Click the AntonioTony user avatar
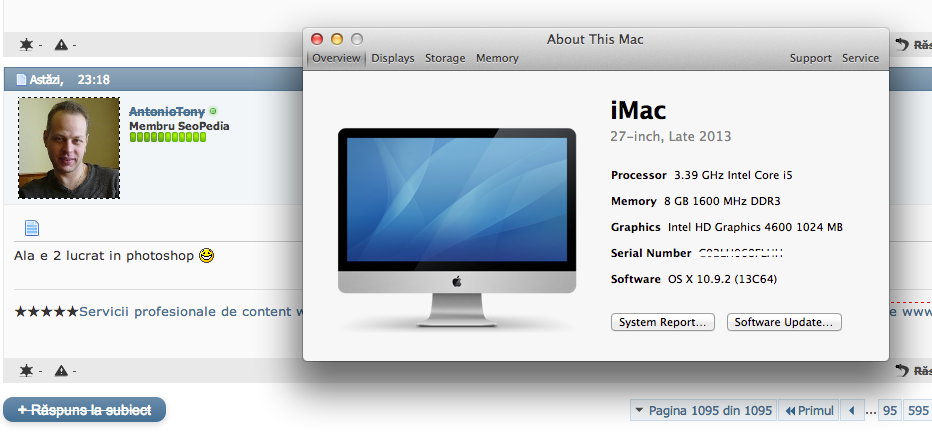 [x=69, y=148]
